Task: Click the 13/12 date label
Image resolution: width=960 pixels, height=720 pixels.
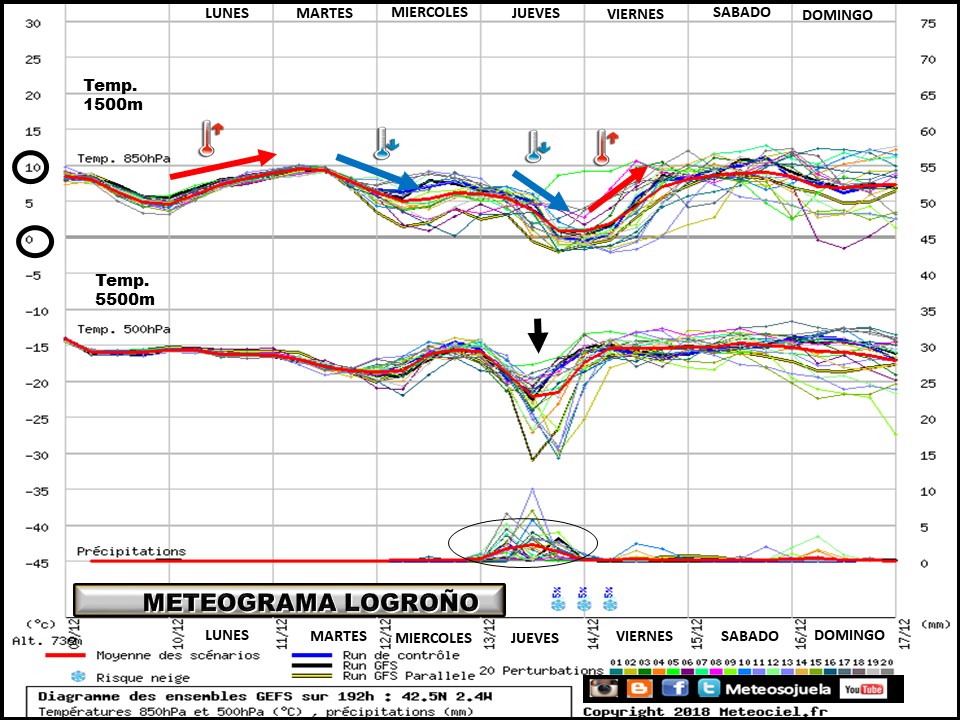Action: (x=489, y=633)
